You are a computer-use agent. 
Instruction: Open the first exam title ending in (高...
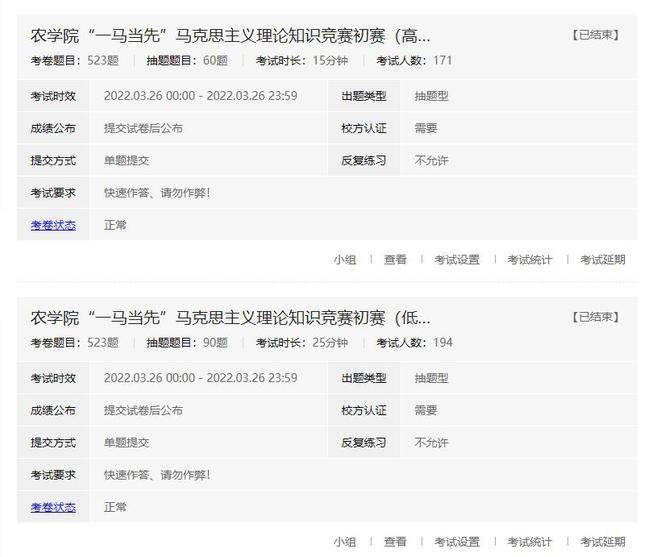230,36
